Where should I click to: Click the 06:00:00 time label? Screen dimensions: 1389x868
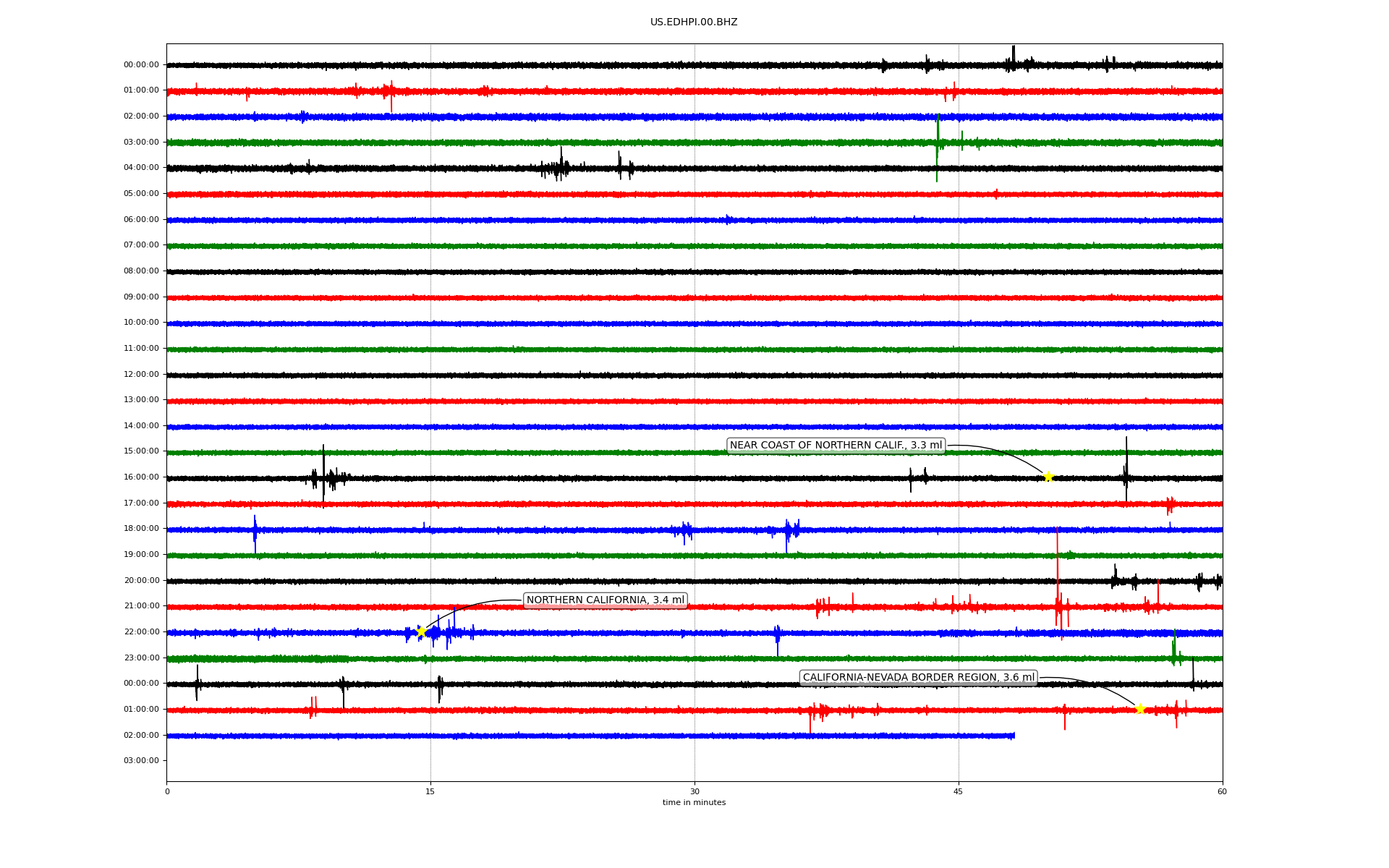(x=141, y=219)
